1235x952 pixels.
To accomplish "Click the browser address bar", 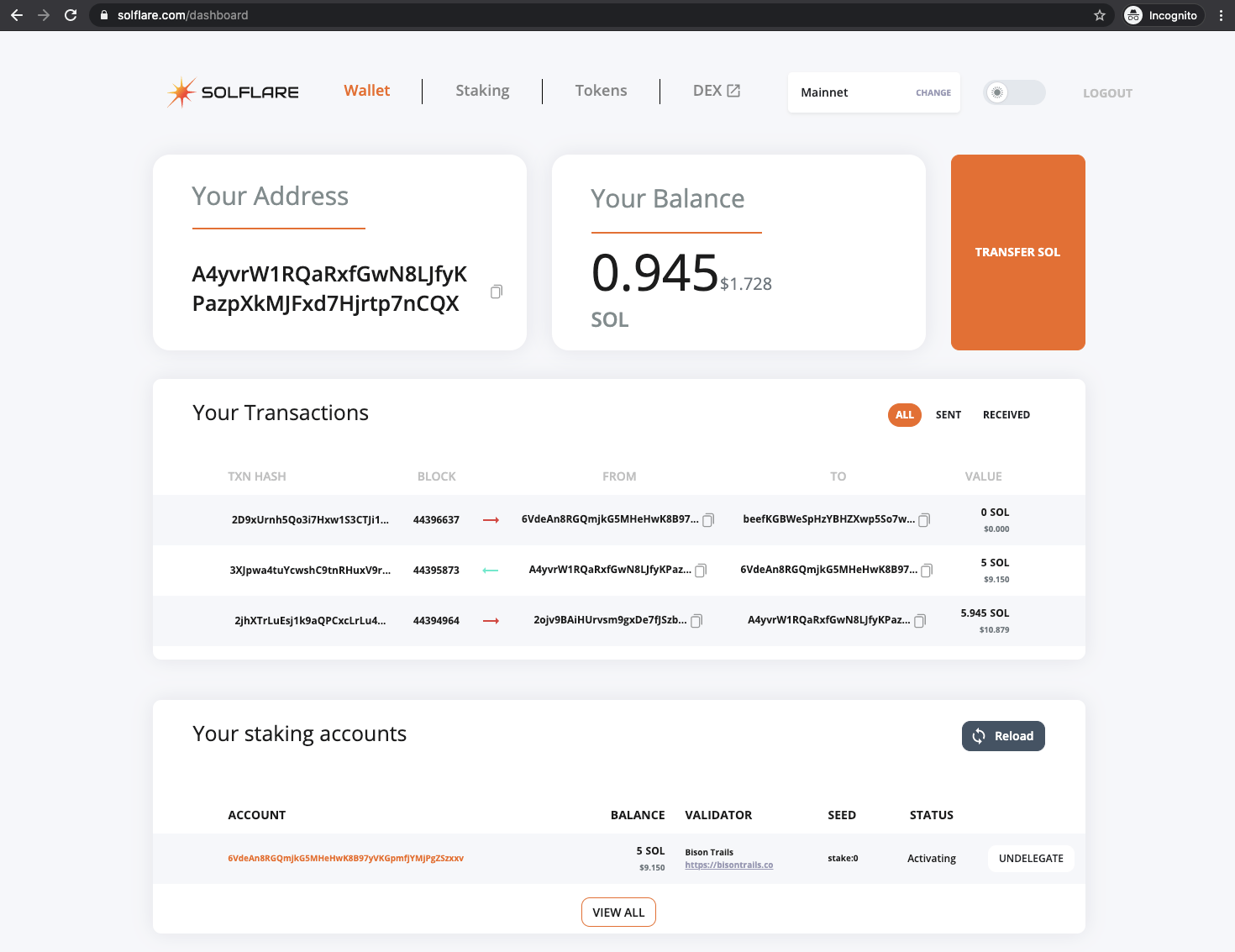I will click(588, 15).
